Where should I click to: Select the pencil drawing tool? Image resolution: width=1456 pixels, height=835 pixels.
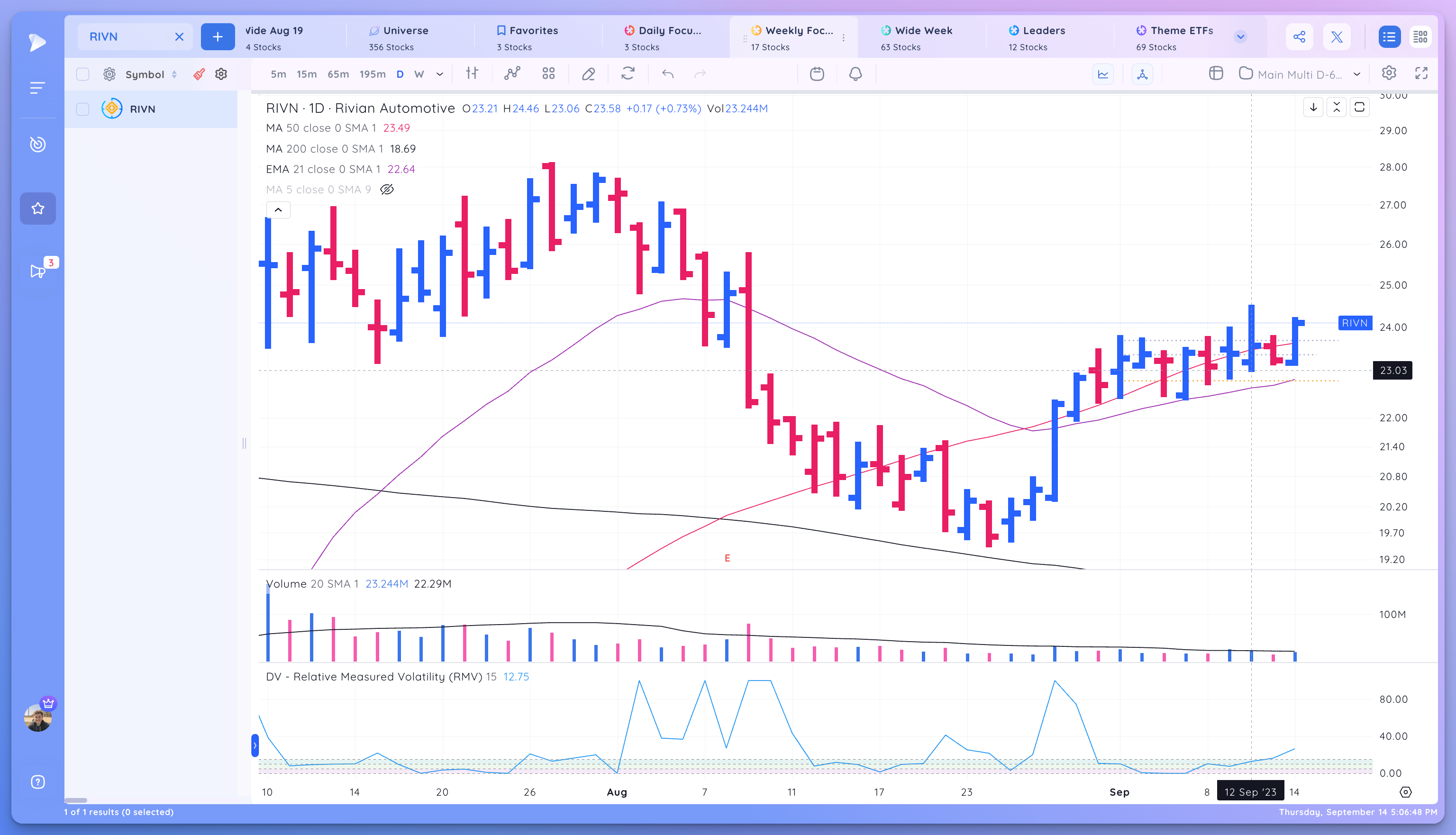[x=588, y=74]
